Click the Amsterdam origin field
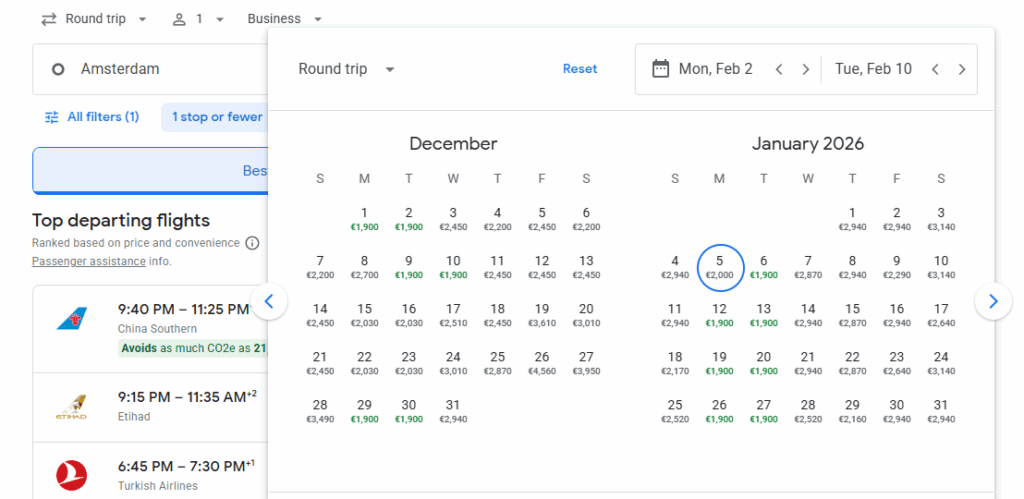Screen dimensions: 1024x499 150,69
